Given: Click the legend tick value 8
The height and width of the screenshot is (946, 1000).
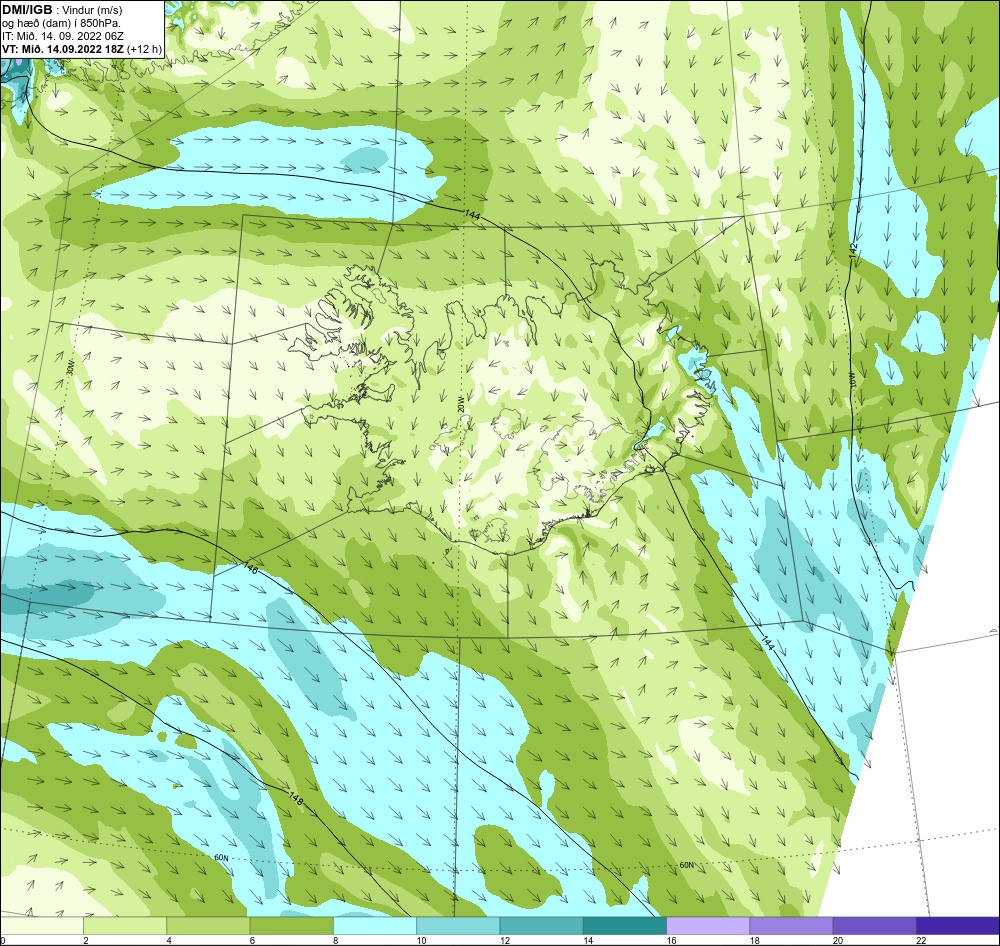Looking at the screenshot, I should (335, 940).
